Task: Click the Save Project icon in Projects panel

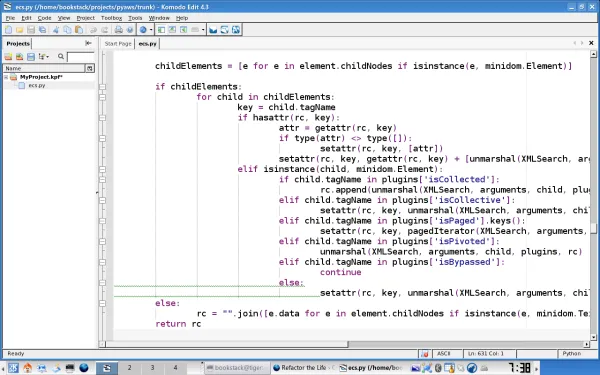Action: click(31, 57)
